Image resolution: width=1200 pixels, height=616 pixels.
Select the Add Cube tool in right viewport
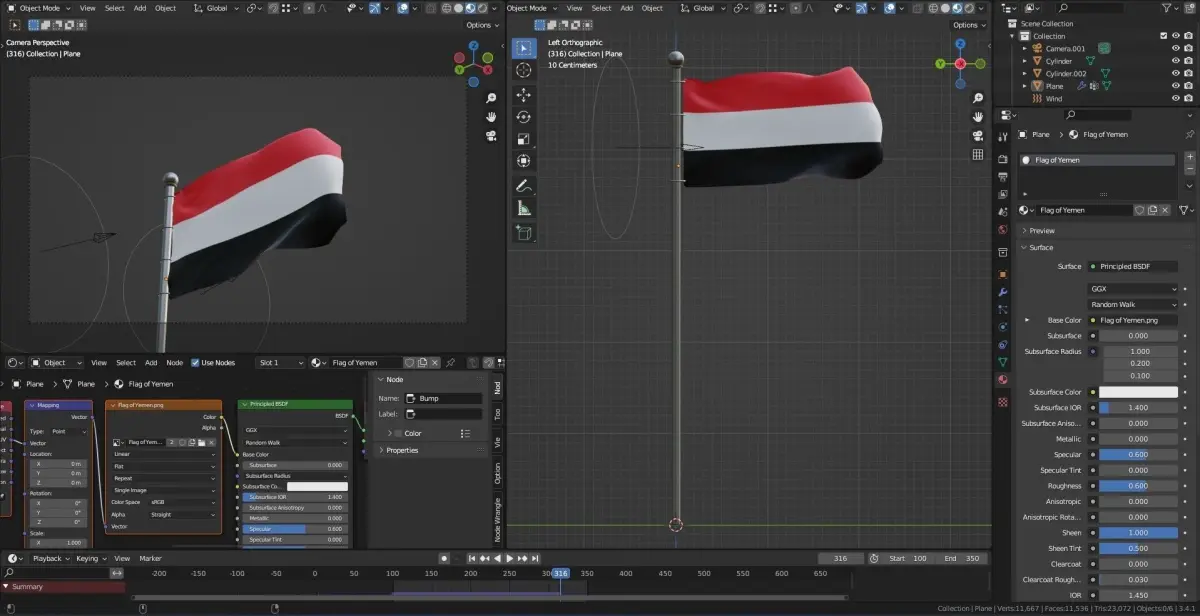coord(524,232)
